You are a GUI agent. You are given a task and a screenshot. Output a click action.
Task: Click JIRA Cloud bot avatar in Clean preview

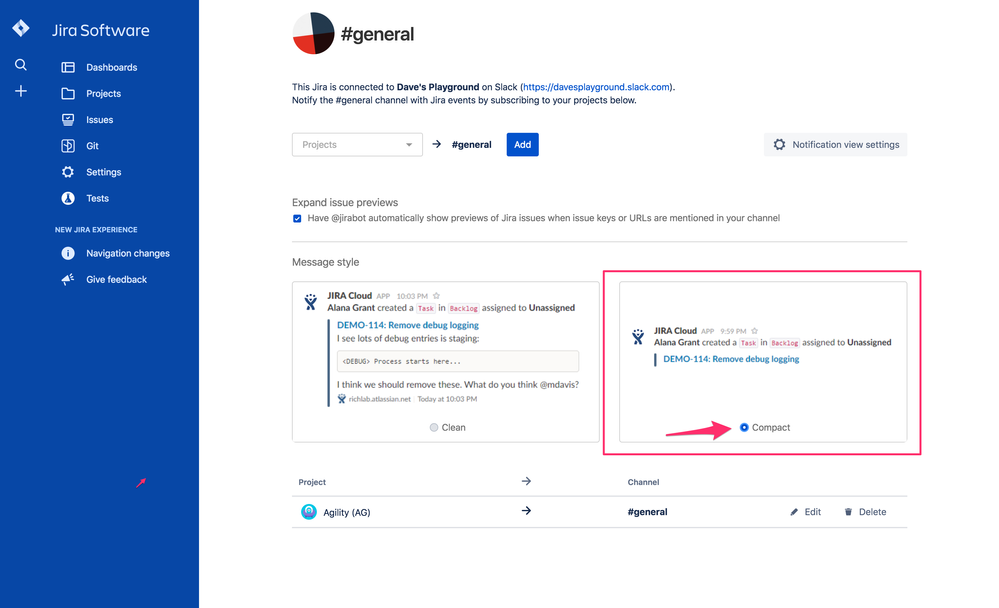click(311, 301)
